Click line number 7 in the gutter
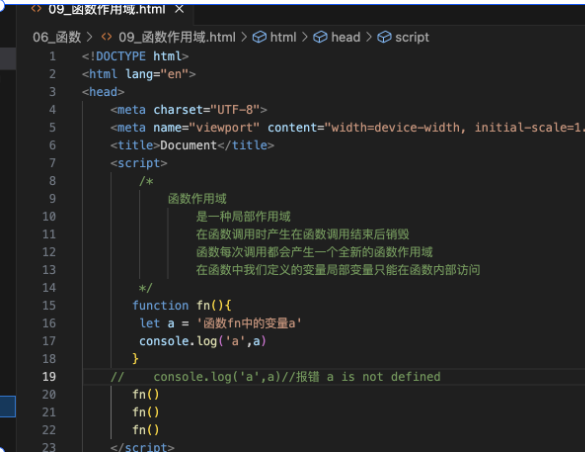 pyautogui.click(x=52, y=163)
